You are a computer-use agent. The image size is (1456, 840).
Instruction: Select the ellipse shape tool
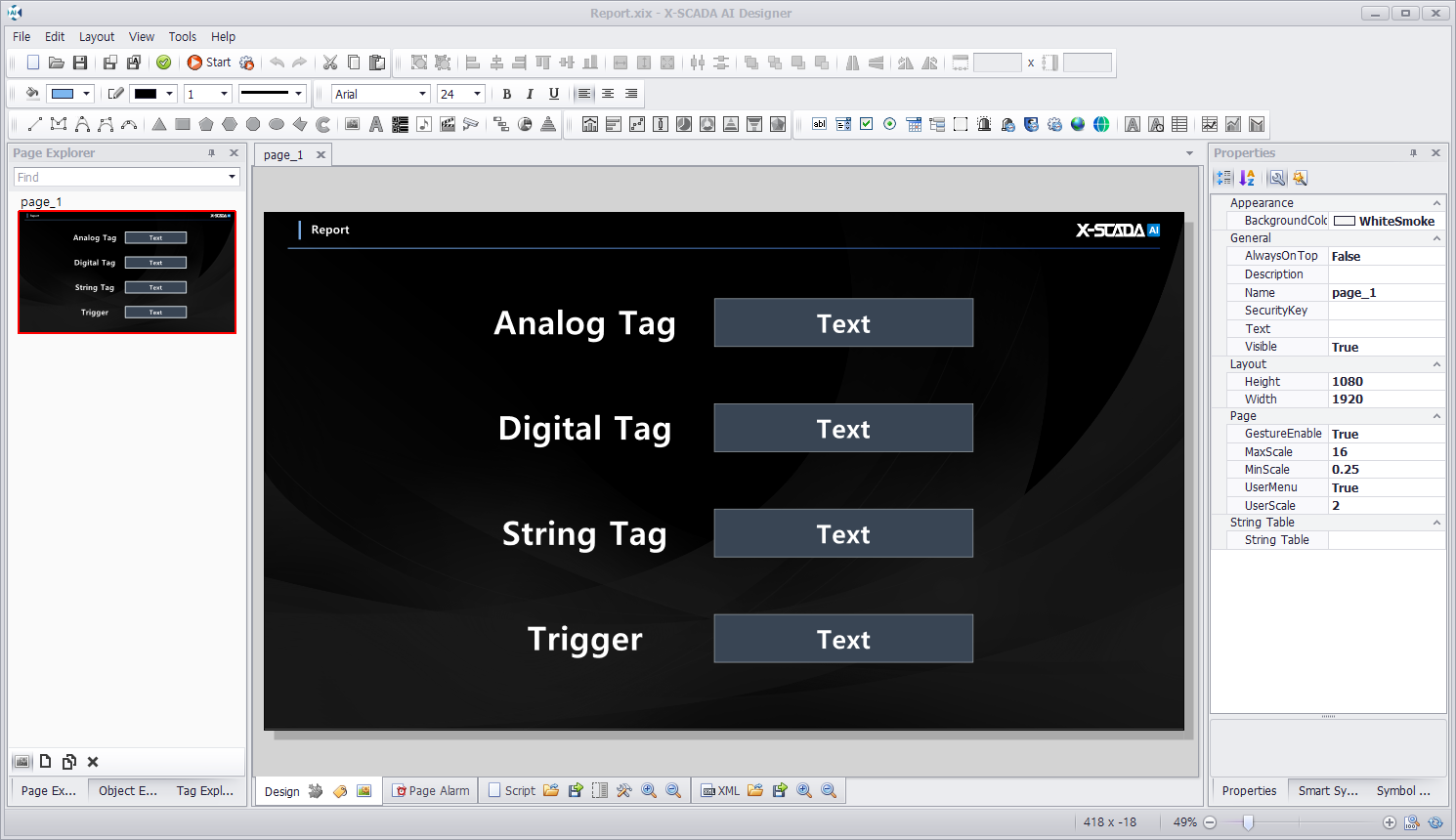tap(277, 124)
